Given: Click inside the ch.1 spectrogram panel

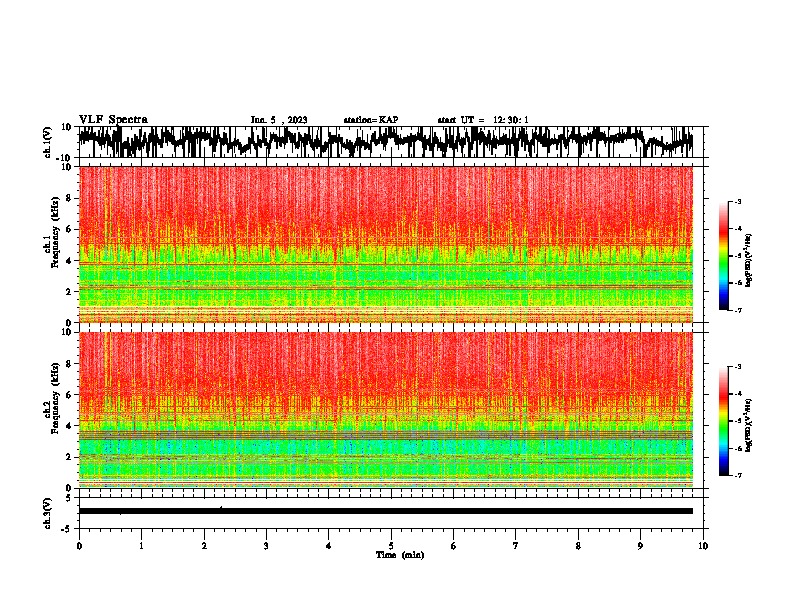Looking at the screenshot, I should 385,244.
